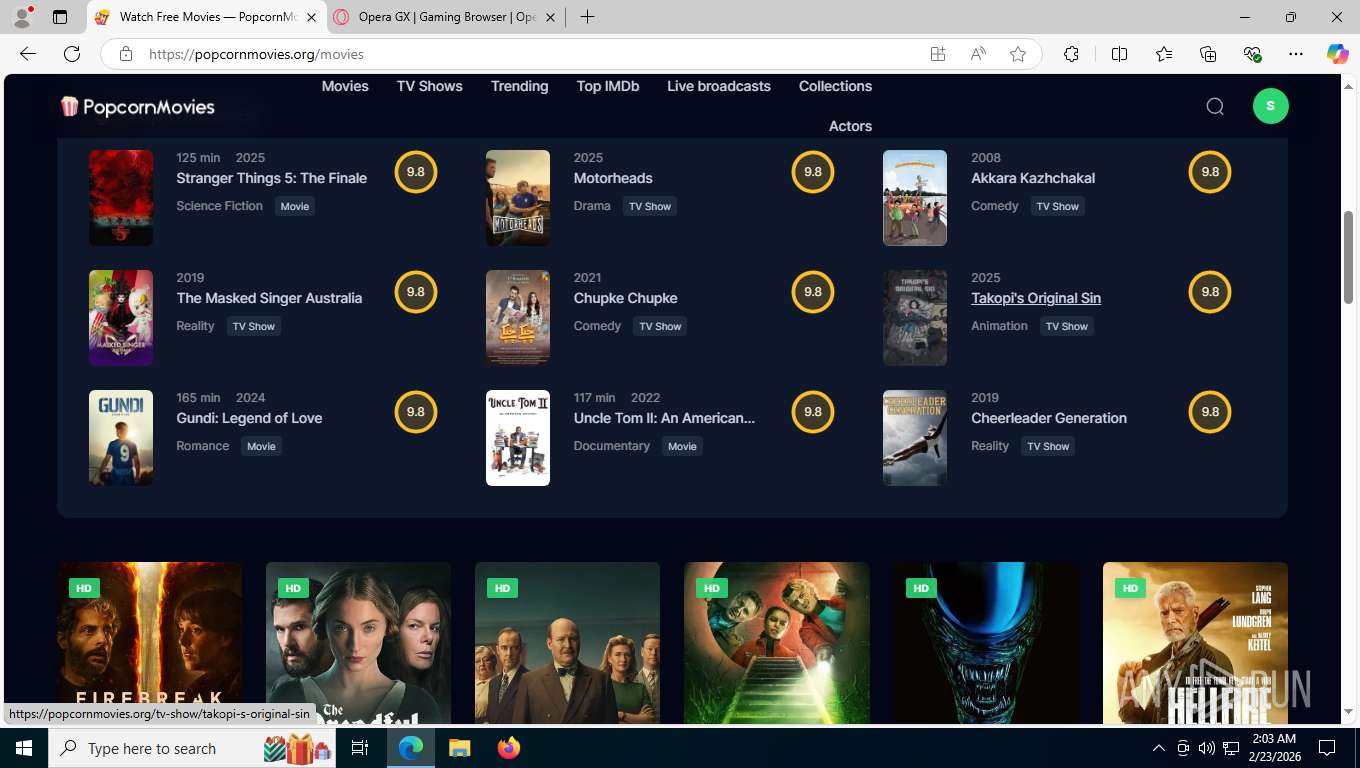Open the Cheerleader Generation title link
This screenshot has width=1360, height=768.
coord(1049,418)
